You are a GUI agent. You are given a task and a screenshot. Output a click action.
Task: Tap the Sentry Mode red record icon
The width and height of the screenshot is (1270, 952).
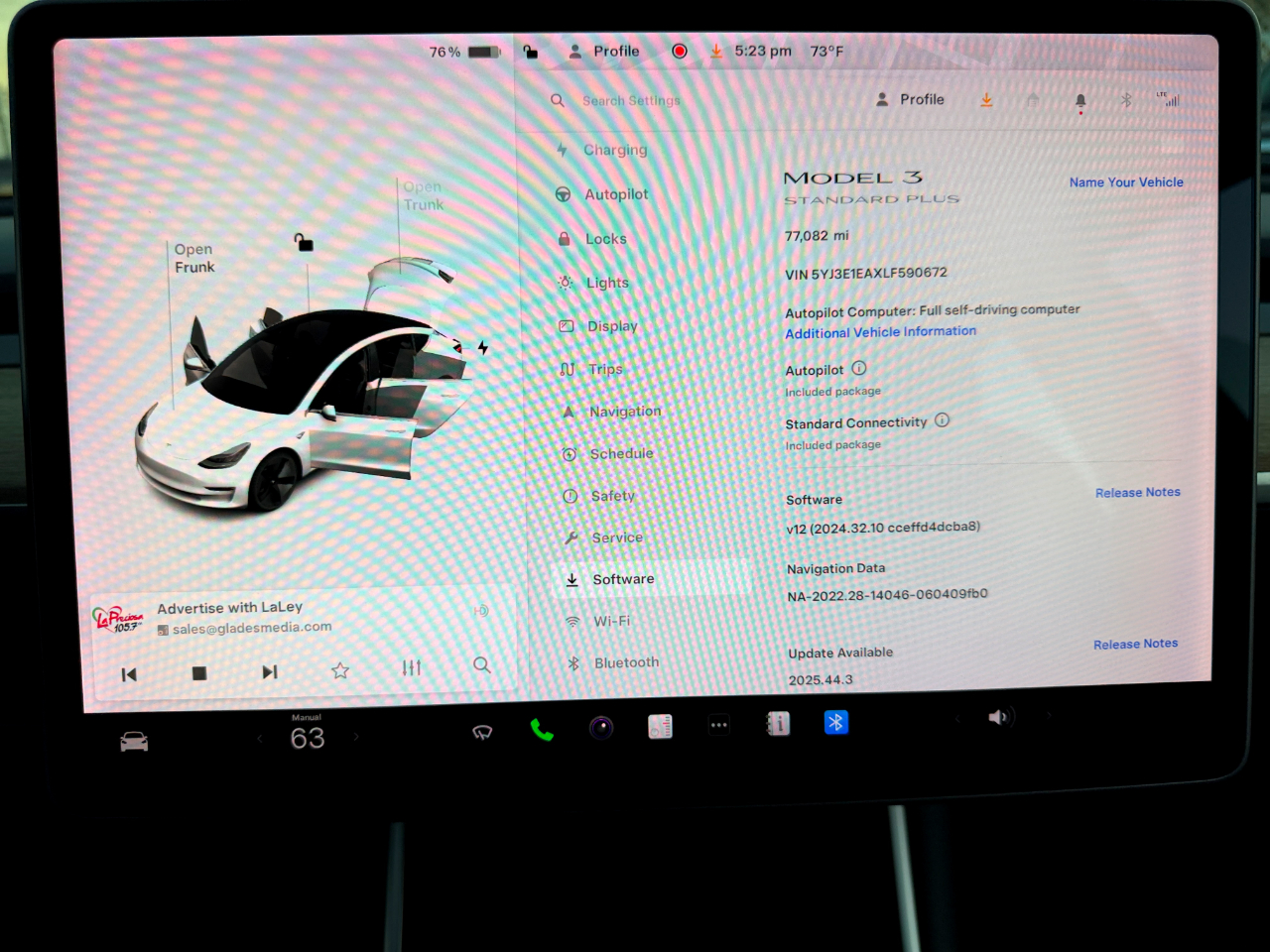(680, 51)
